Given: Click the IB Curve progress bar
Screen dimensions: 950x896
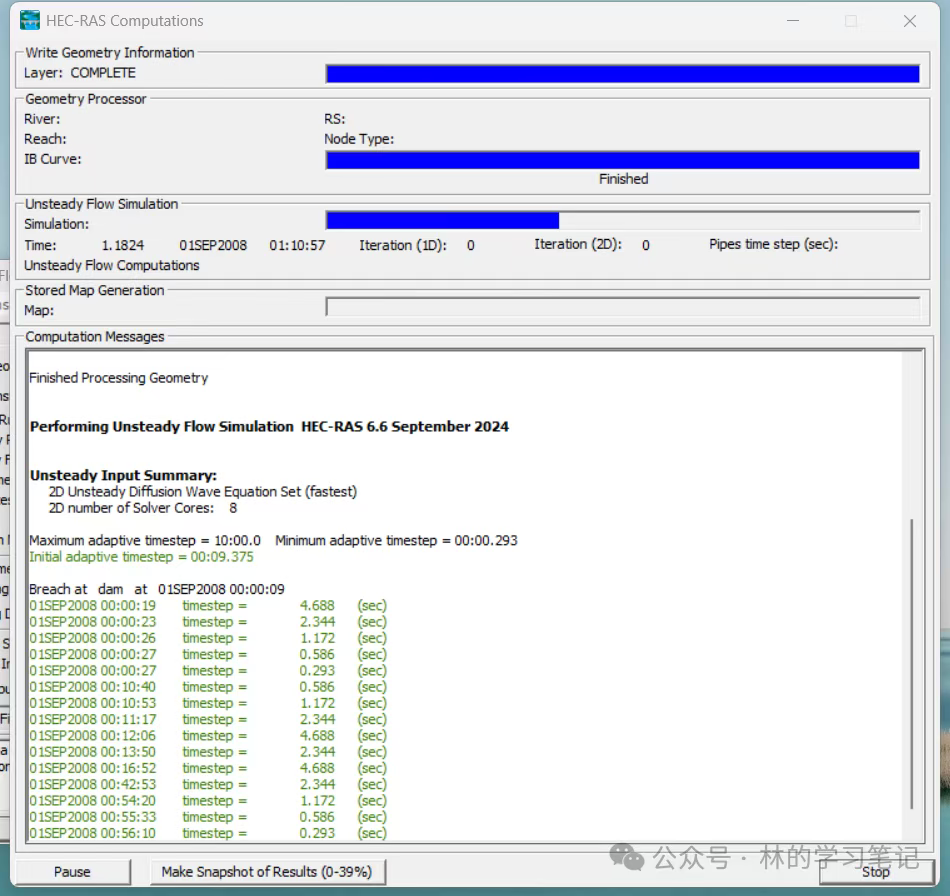Looking at the screenshot, I should (622, 160).
